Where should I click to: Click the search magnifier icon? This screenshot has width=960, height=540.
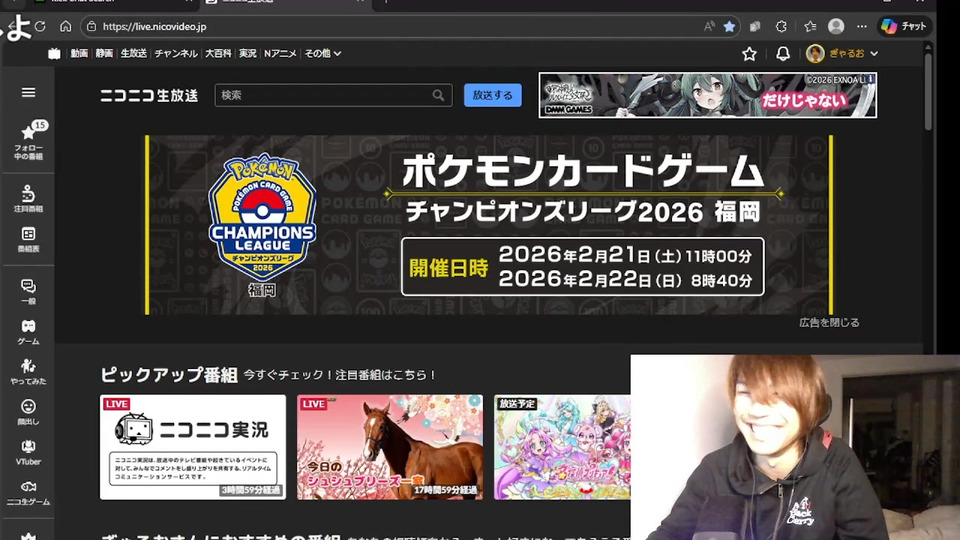coord(438,96)
